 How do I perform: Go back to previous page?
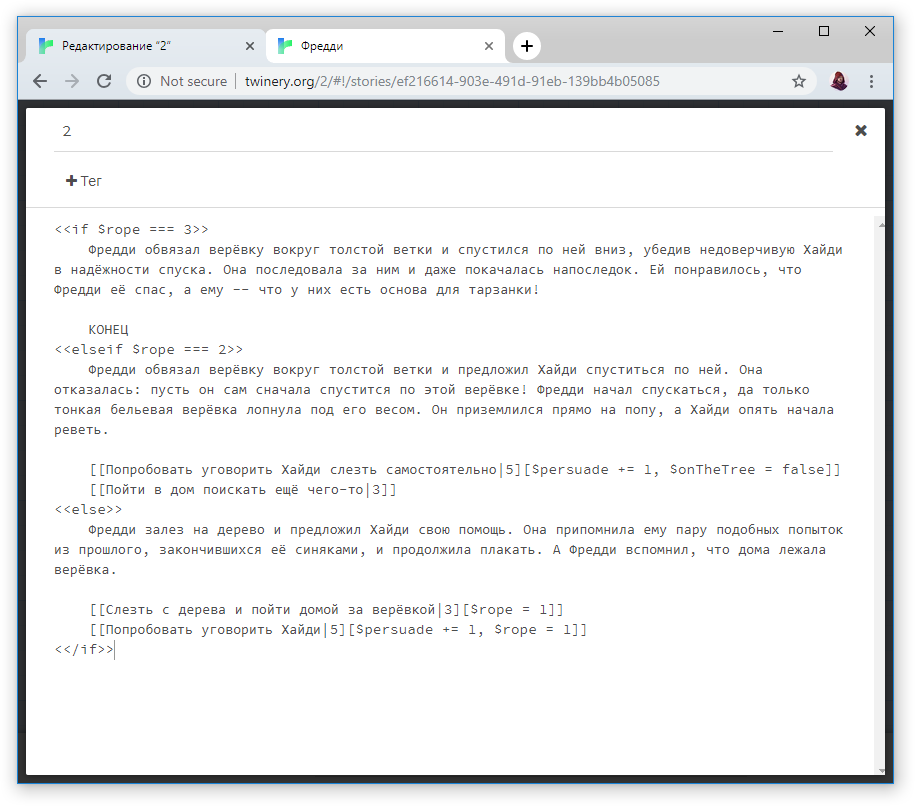[40, 81]
